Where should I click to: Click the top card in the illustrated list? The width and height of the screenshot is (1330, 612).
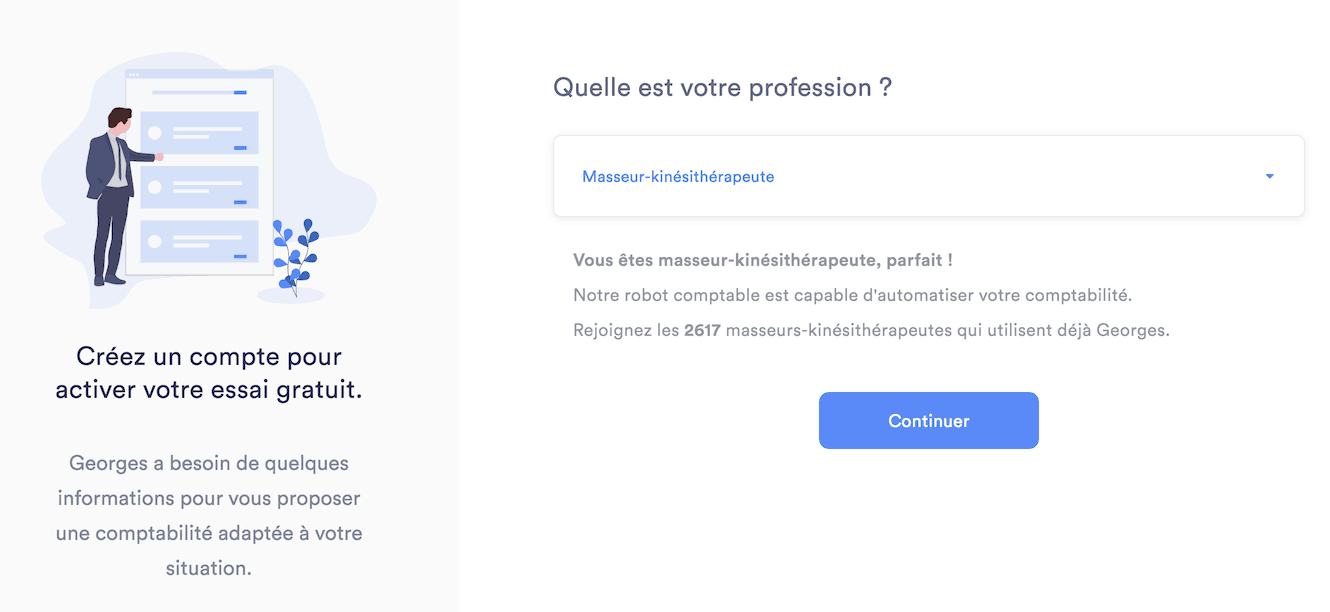coord(200,133)
